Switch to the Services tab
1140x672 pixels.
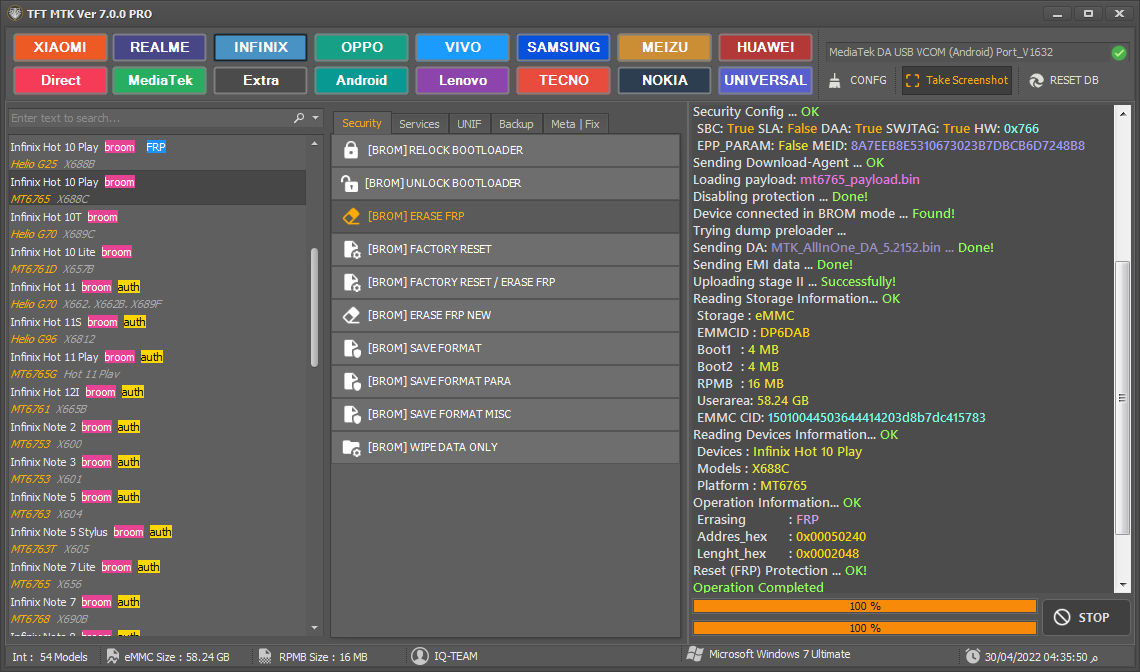[x=420, y=124]
